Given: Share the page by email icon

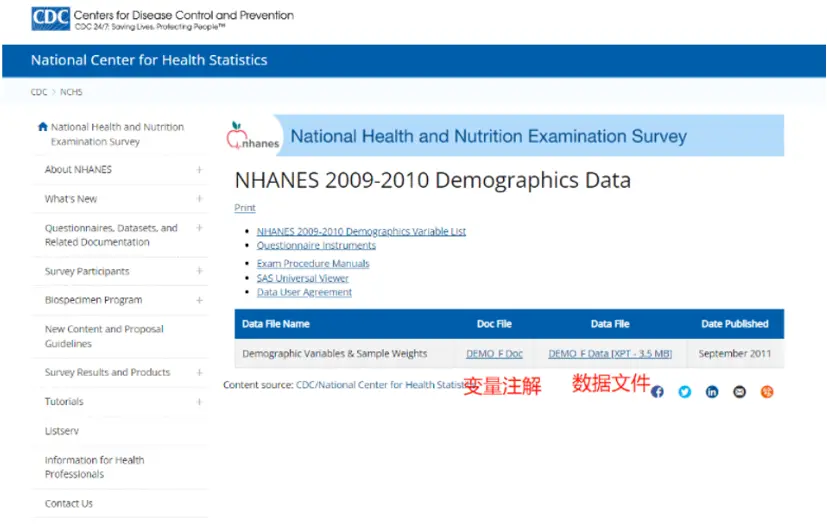Looking at the screenshot, I should 739,392.
